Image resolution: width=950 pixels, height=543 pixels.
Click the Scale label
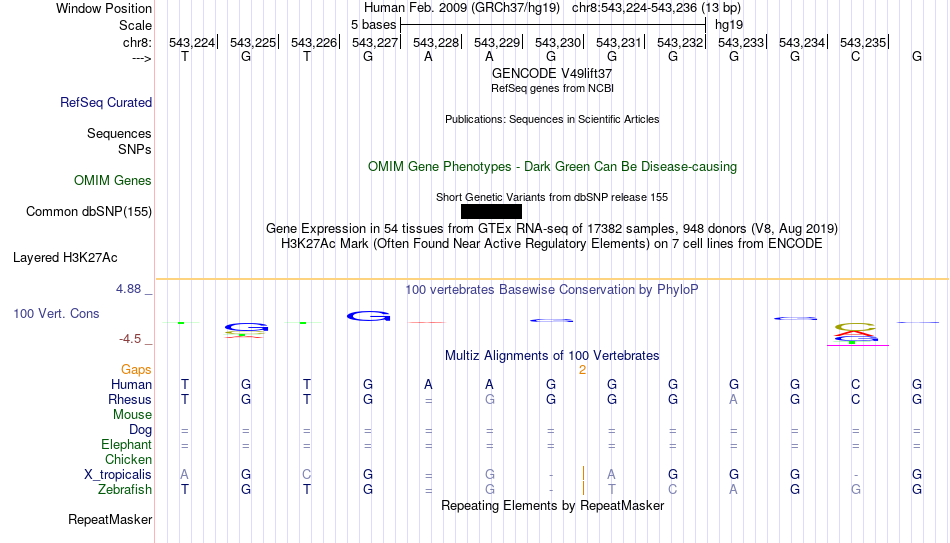click(136, 25)
